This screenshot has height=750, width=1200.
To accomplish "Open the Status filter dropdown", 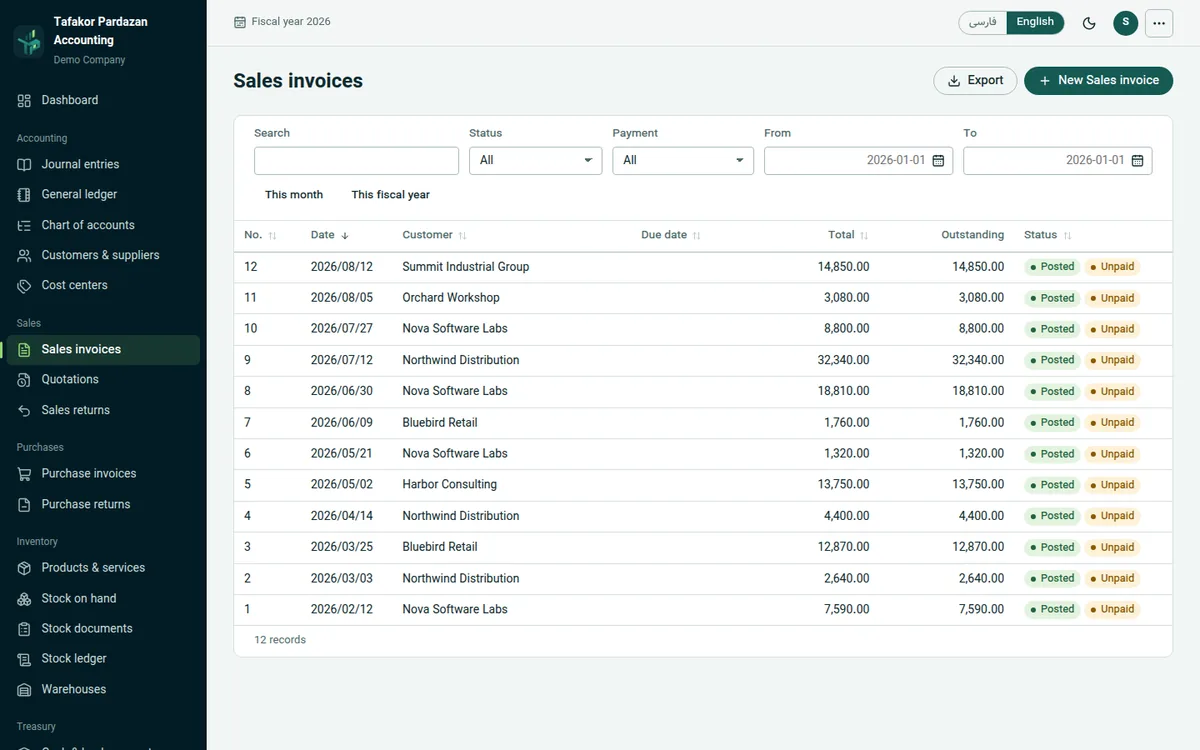I will pyautogui.click(x=536, y=161).
